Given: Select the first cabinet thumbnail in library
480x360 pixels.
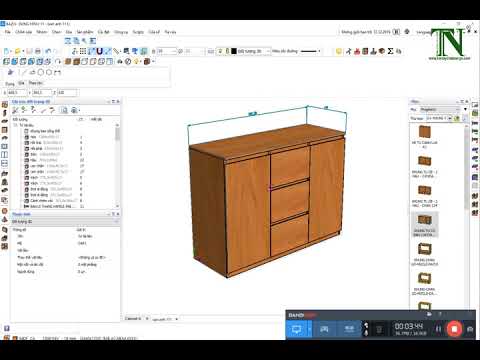Looking at the screenshot, I should [425, 132].
